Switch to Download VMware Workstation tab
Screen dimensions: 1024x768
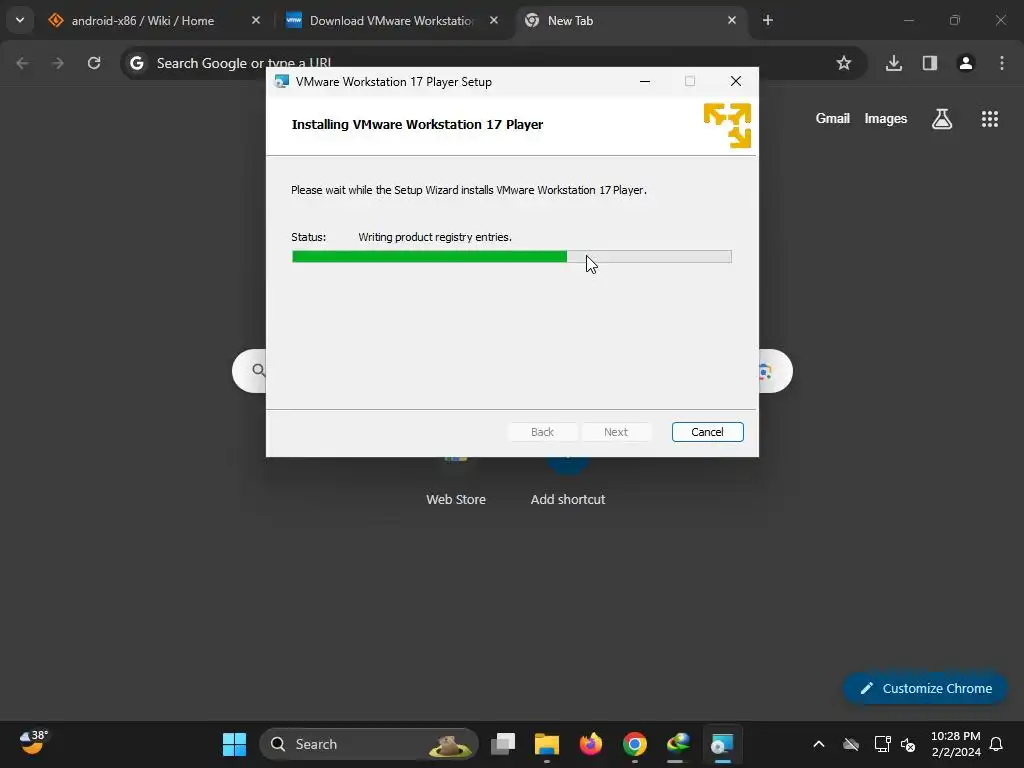click(392, 21)
